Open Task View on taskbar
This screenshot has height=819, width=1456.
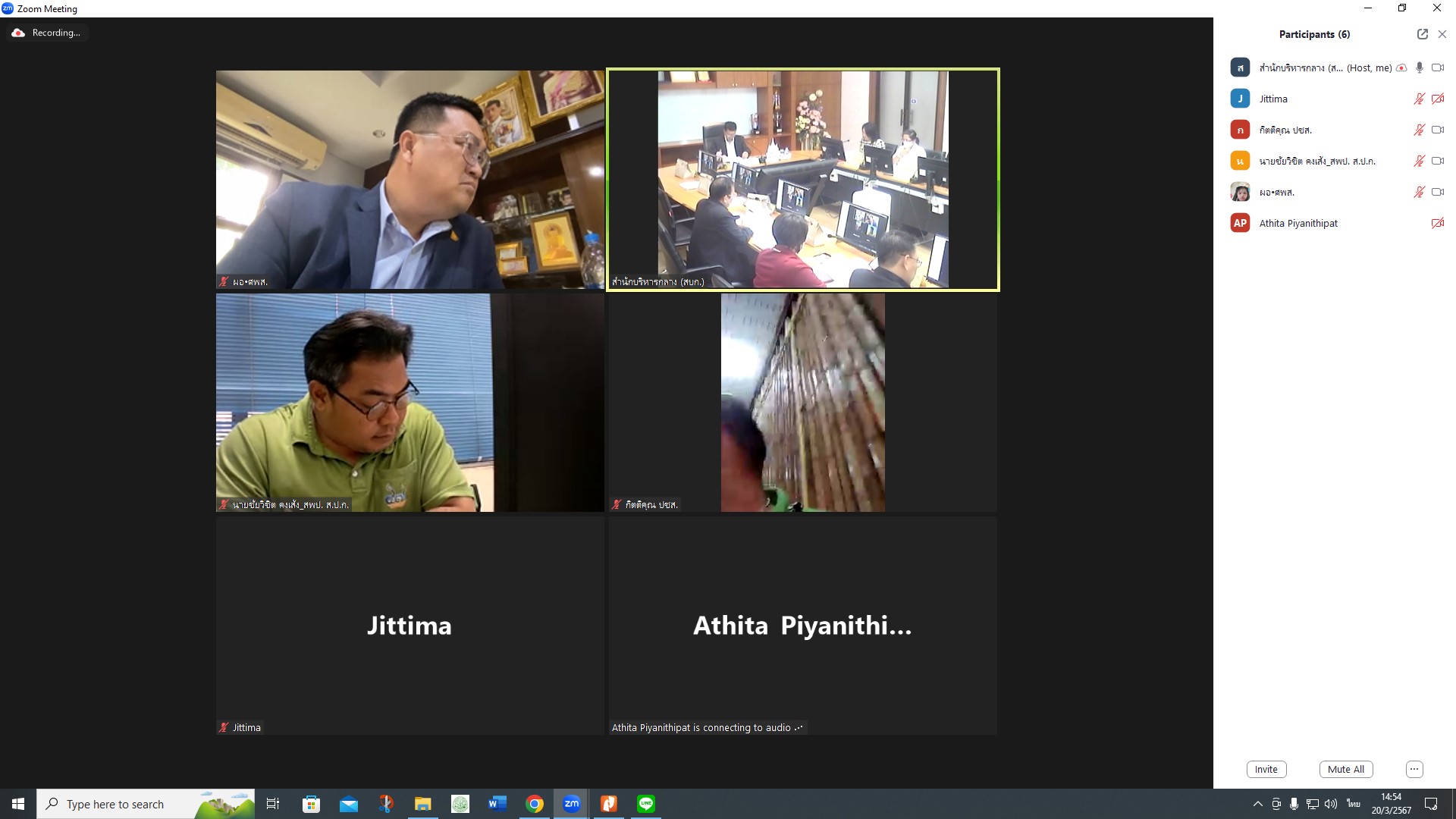(x=273, y=804)
